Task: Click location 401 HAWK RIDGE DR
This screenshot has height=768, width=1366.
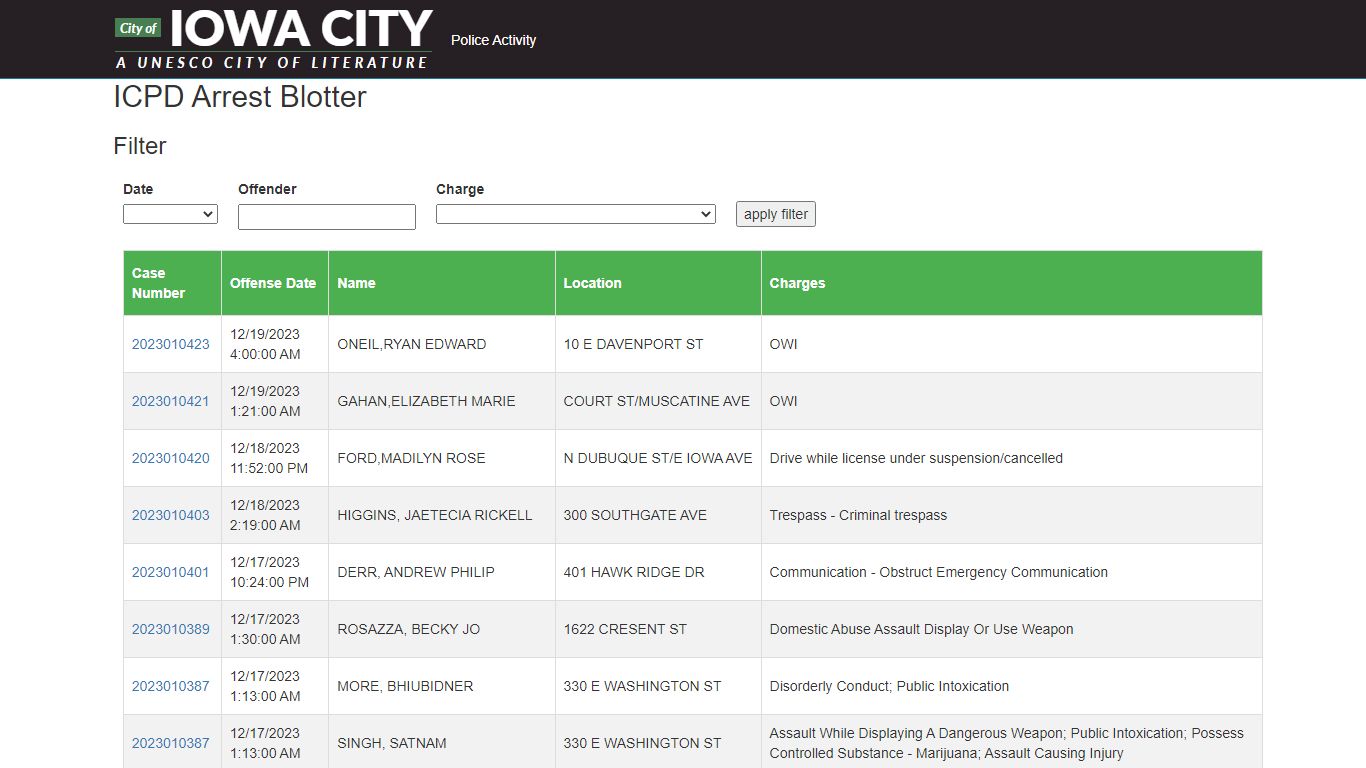Action: [634, 572]
